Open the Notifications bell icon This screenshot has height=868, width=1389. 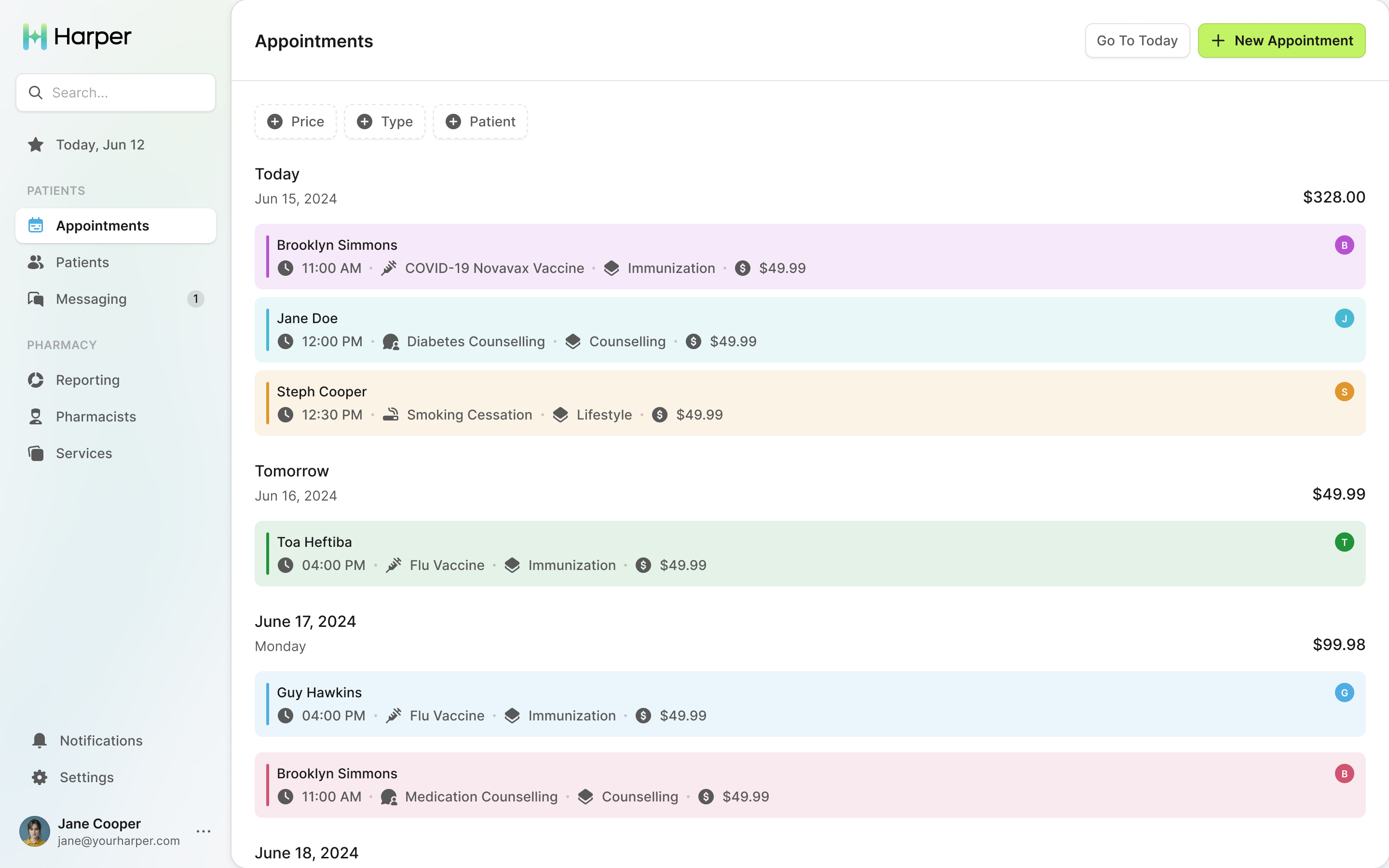(40, 741)
